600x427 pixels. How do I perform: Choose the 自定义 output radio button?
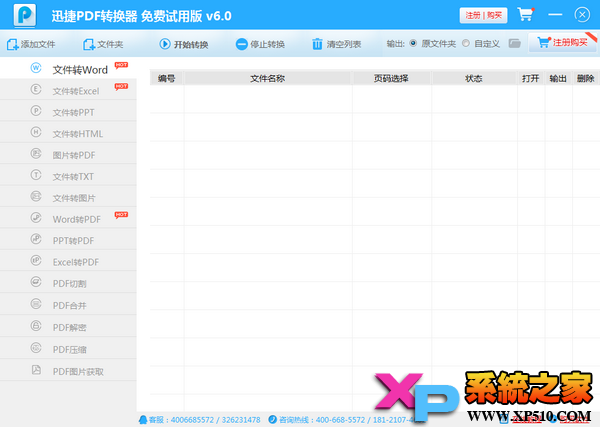466,43
